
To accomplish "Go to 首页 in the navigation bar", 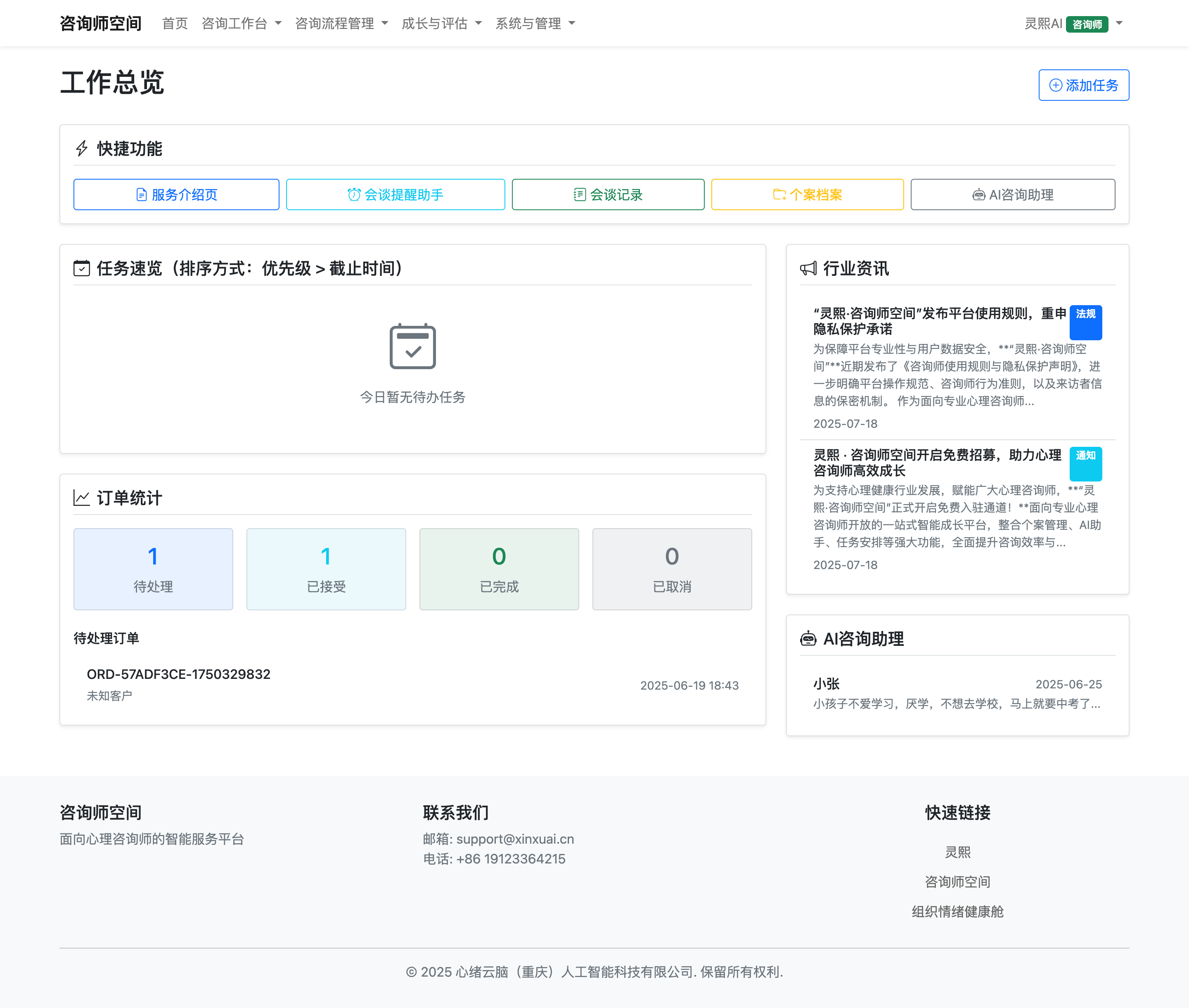I will (175, 24).
